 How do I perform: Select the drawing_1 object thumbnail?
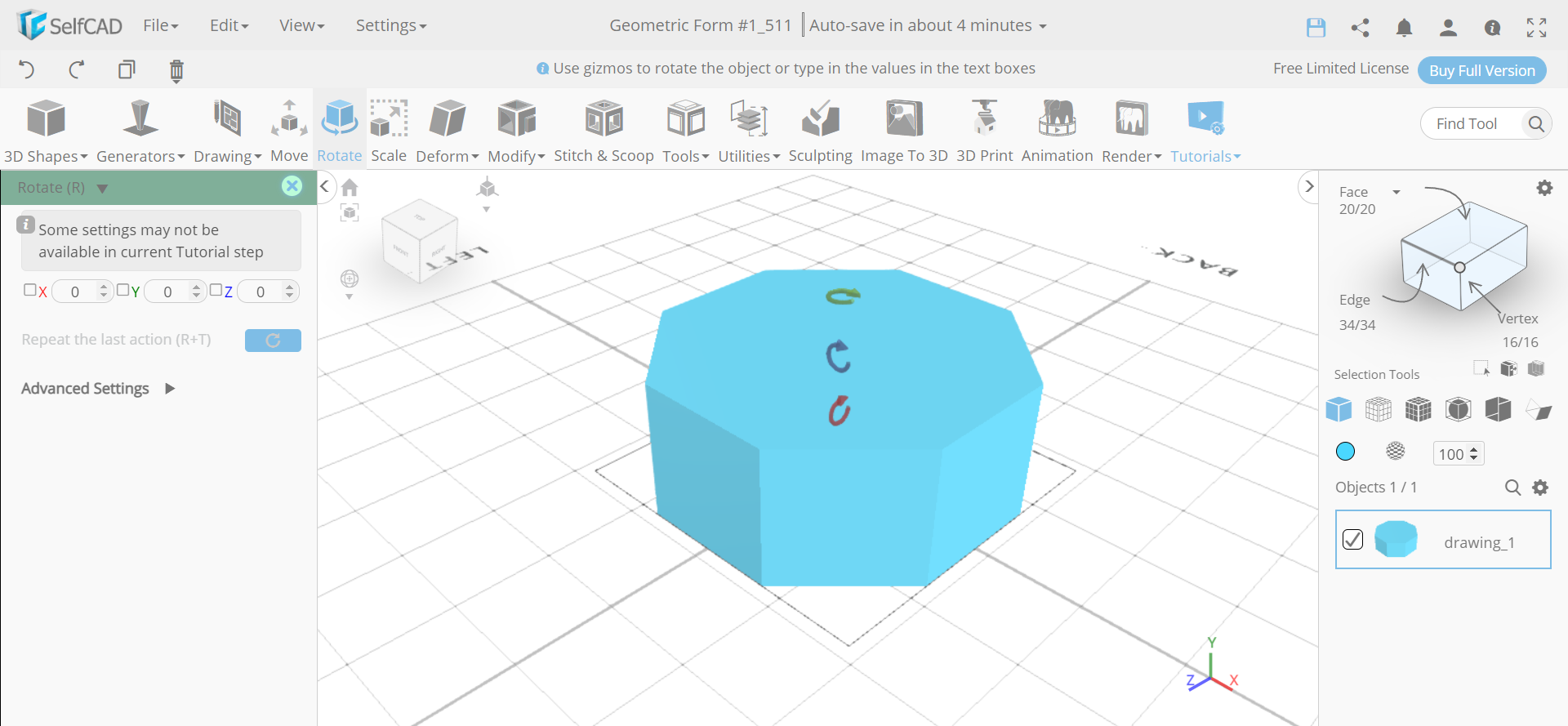pyautogui.click(x=1396, y=540)
